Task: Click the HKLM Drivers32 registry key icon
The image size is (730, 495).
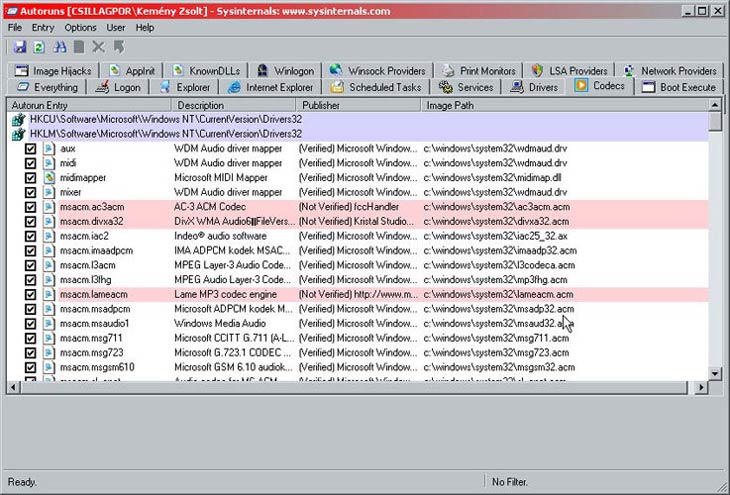Action: click(17, 133)
